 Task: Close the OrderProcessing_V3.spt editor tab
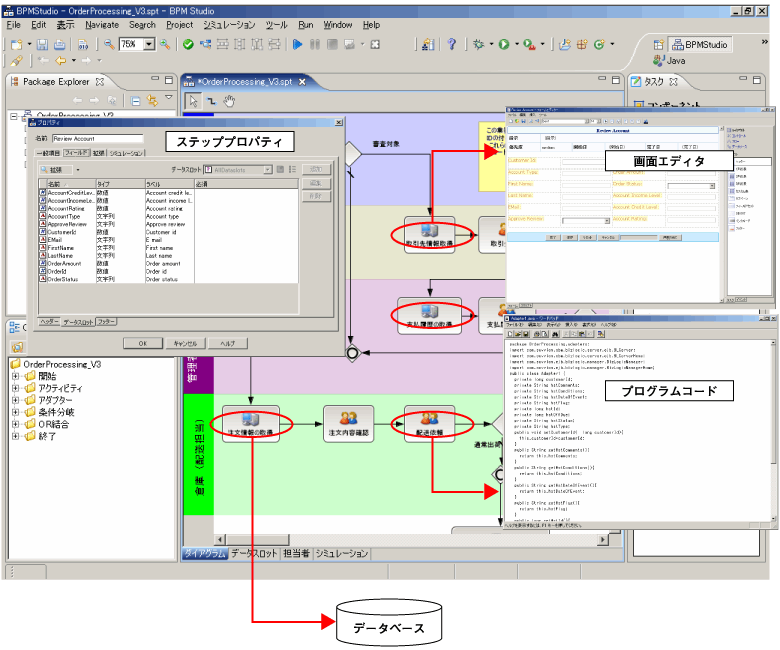point(302,82)
